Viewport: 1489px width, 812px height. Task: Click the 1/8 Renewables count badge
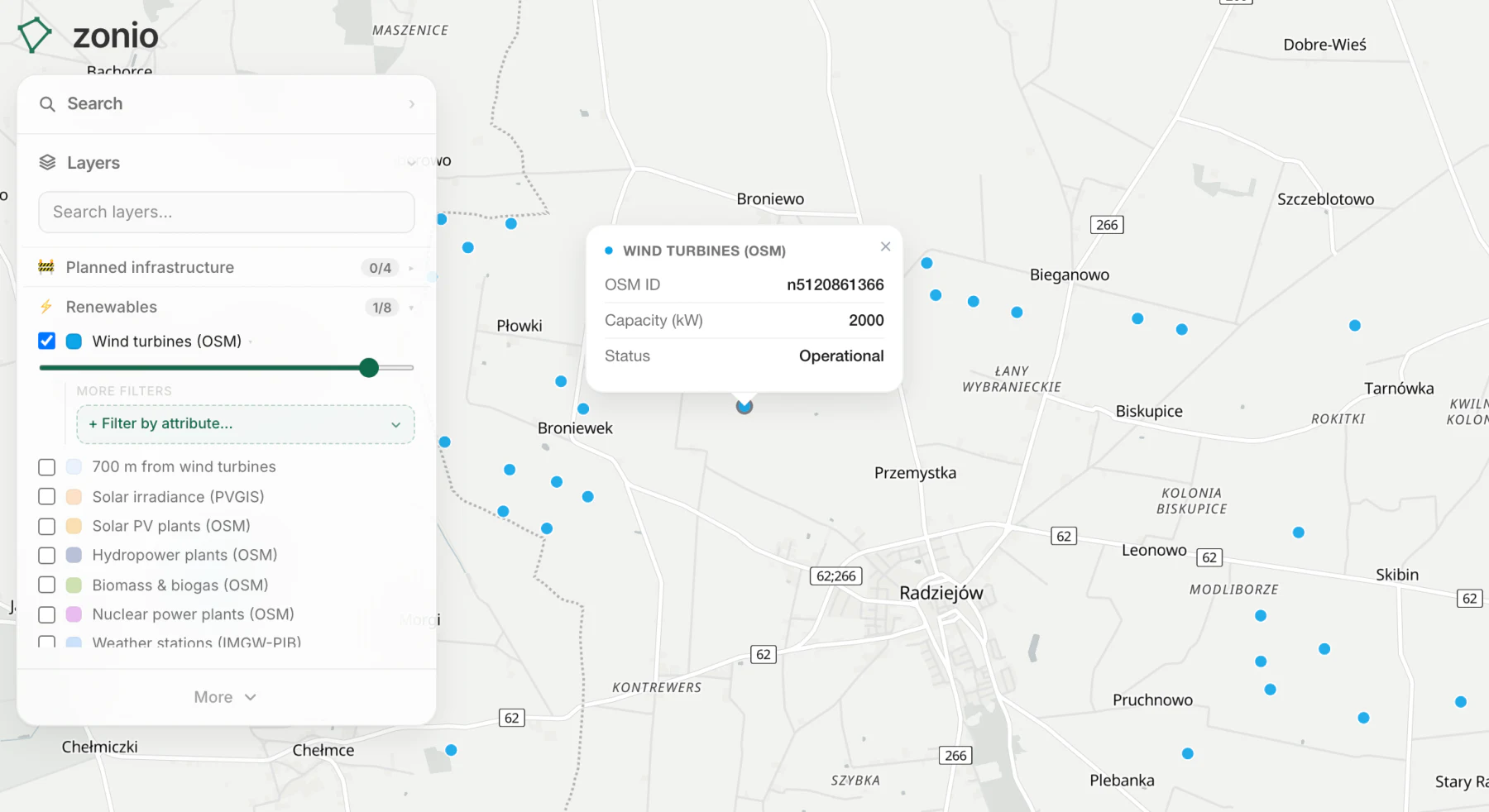[381, 308]
